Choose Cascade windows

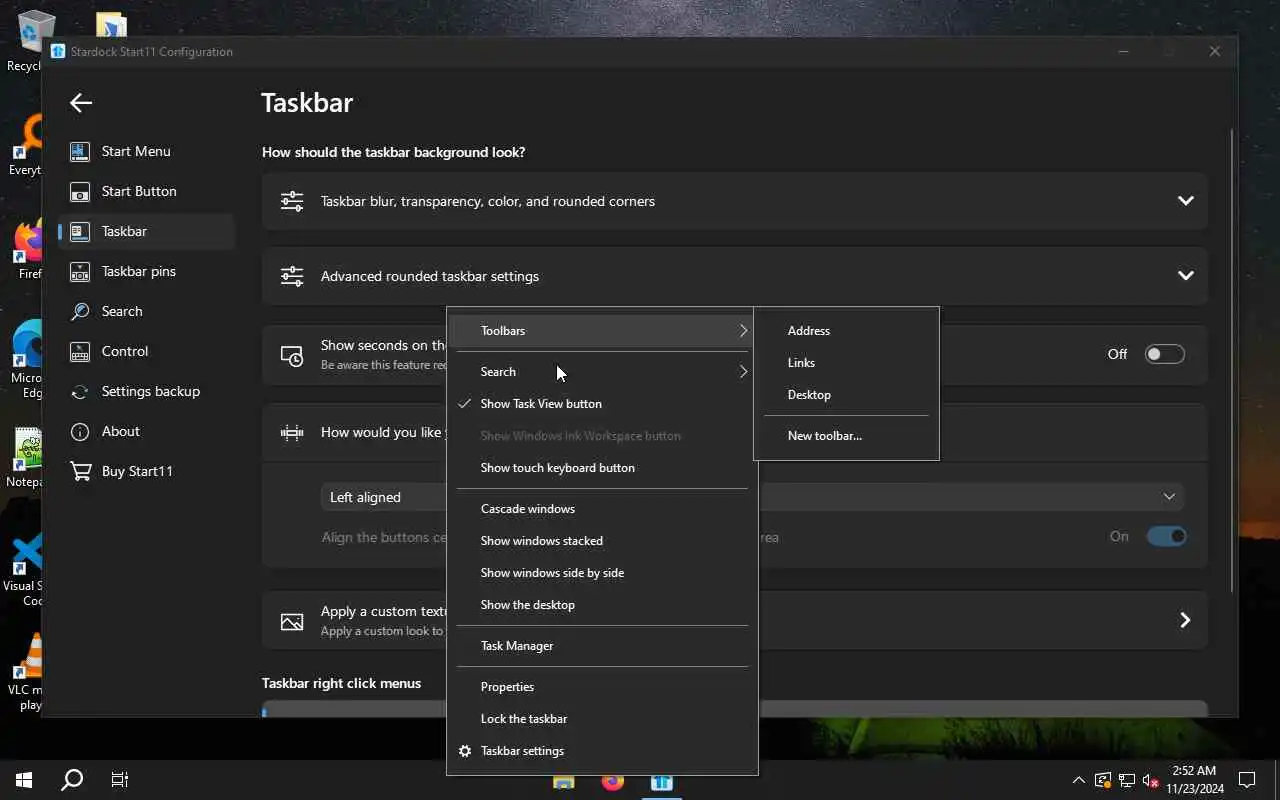tap(602, 509)
